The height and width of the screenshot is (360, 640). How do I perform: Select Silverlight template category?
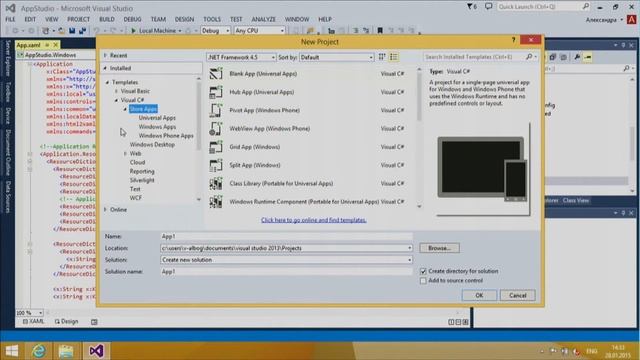pyautogui.click(x=142, y=180)
